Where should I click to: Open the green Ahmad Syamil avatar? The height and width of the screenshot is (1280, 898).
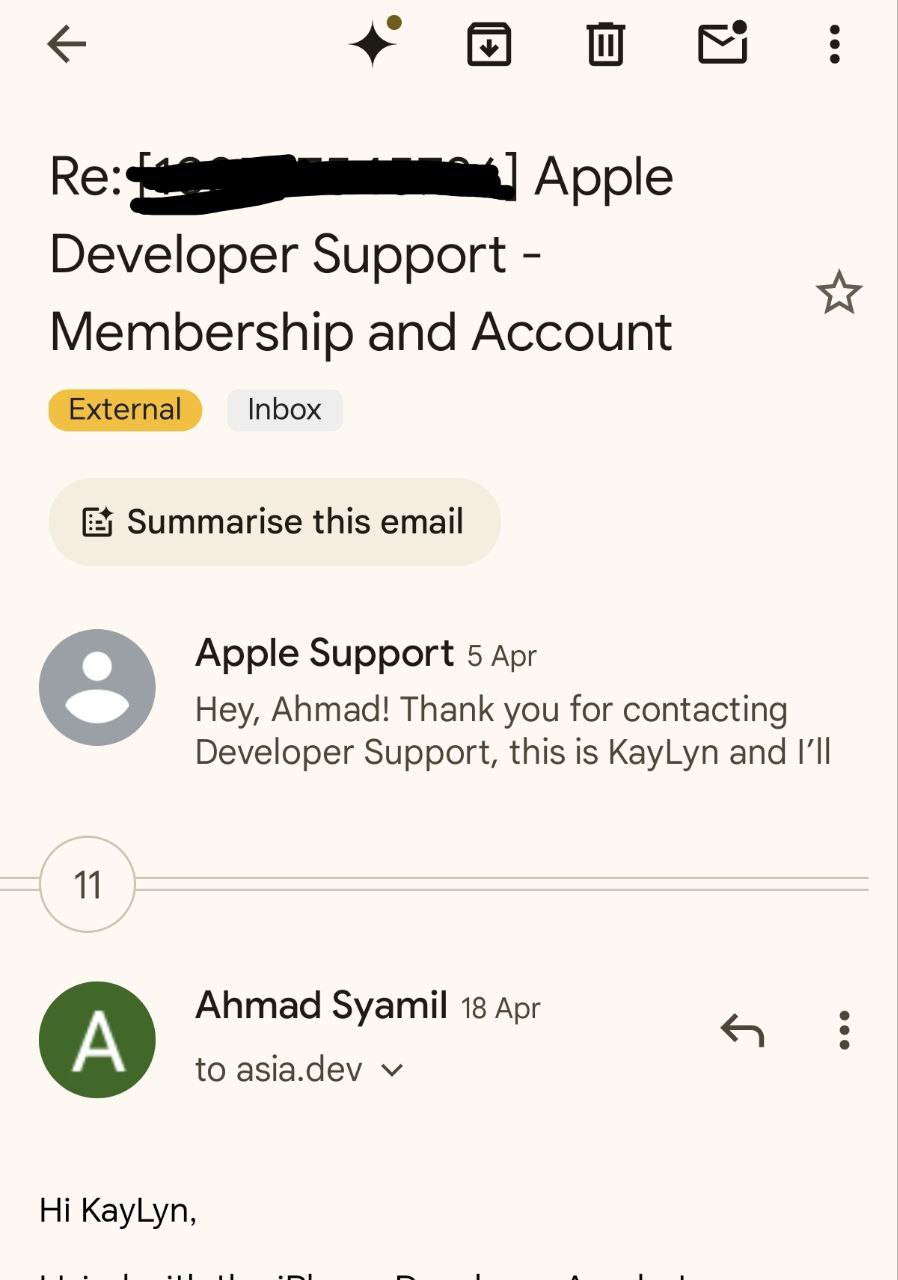[97, 1040]
